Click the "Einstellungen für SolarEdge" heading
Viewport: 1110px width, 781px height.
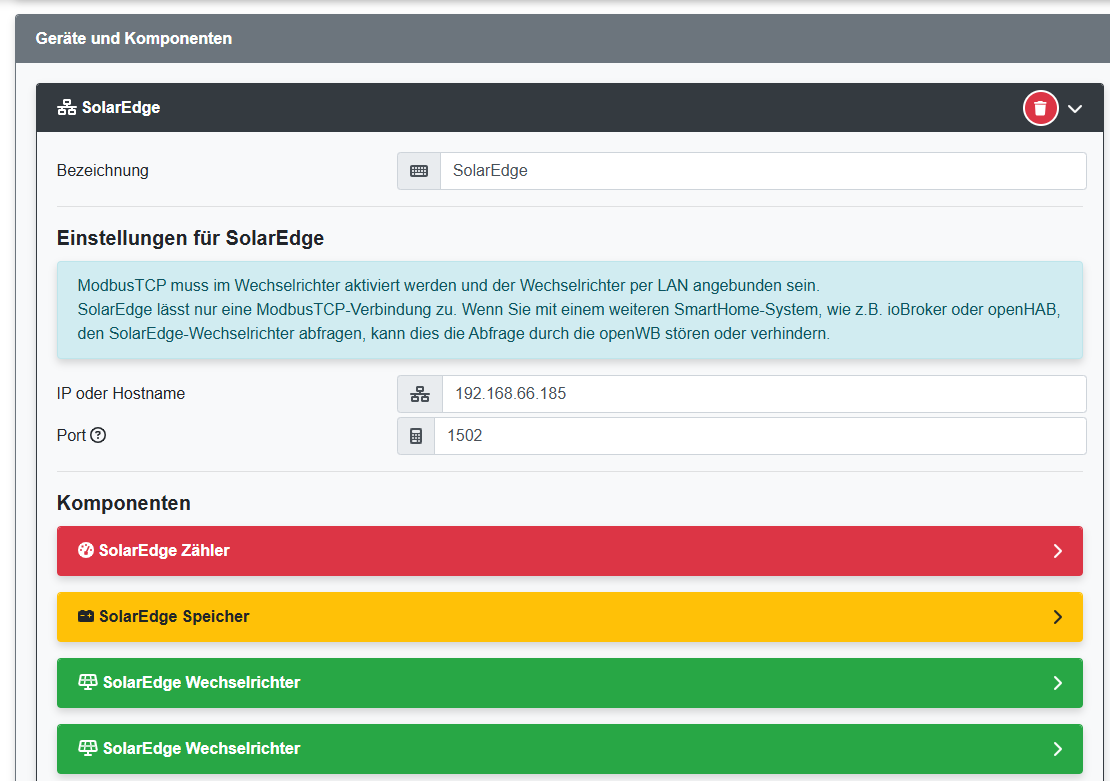click(190, 238)
